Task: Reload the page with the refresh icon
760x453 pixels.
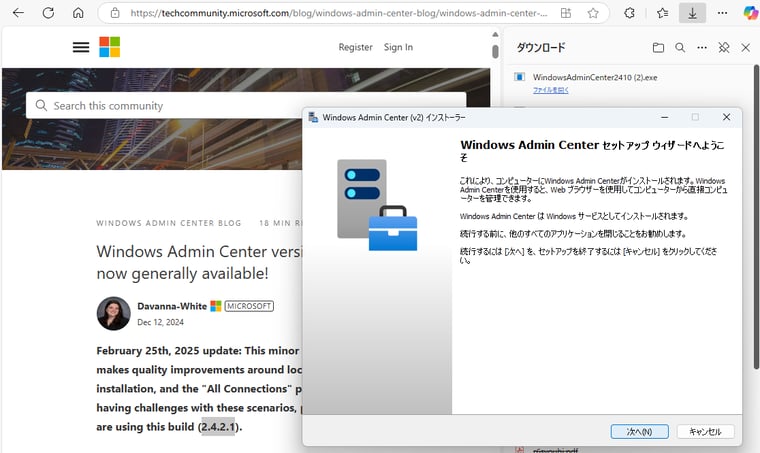Action: pyautogui.click(x=48, y=13)
